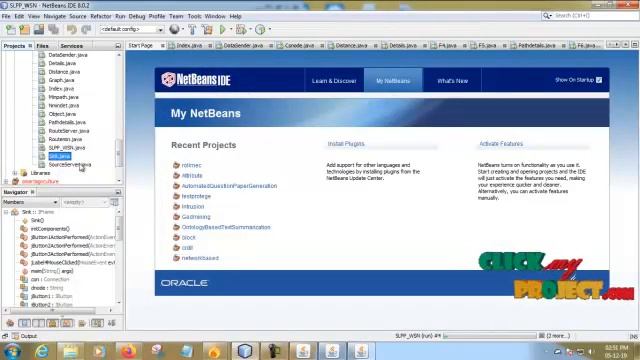Click the Output label in status bar
The width and height of the screenshot is (640, 360).
pyautogui.click(x=29, y=336)
